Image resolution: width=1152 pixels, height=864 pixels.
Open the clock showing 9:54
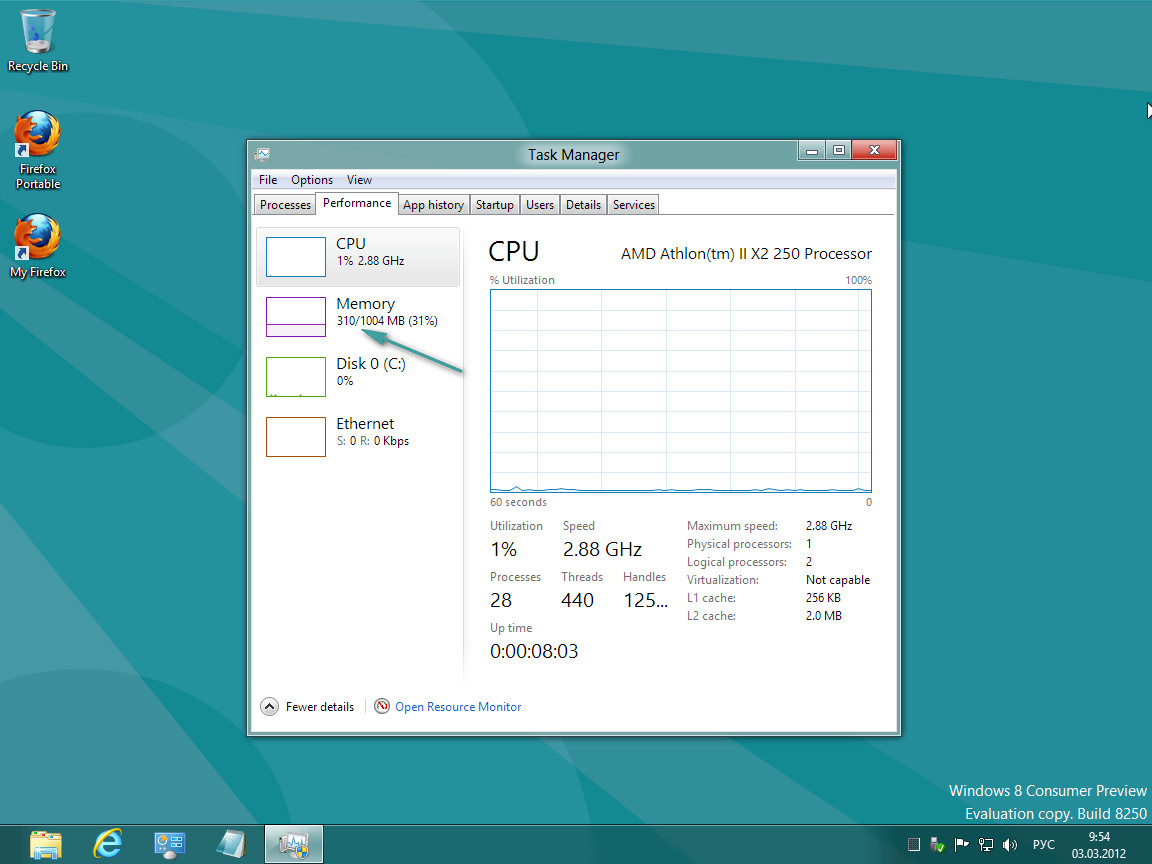click(x=1098, y=845)
